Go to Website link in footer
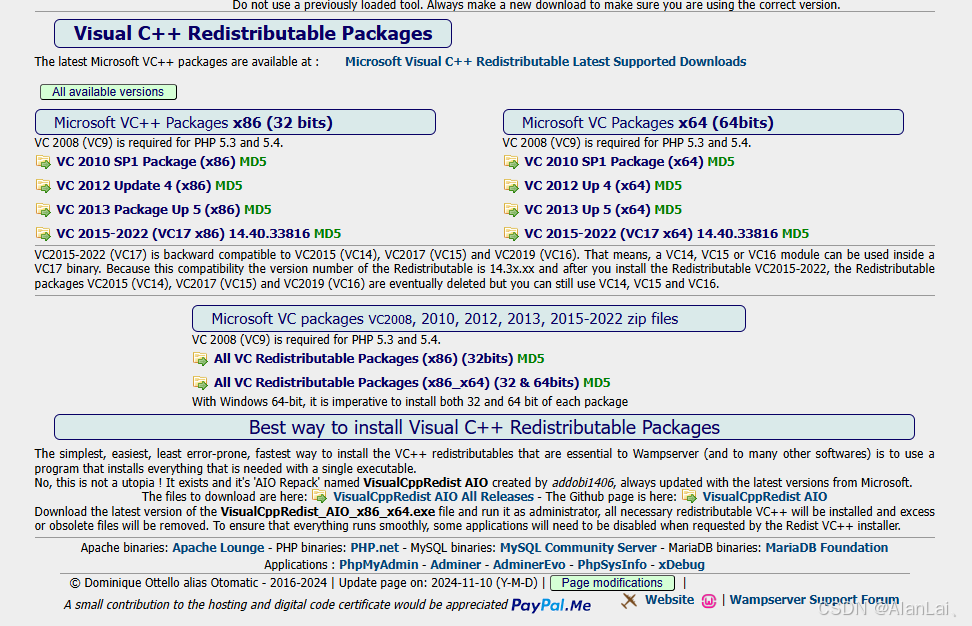Image resolution: width=972 pixels, height=626 pixels. tap(669, 600)
